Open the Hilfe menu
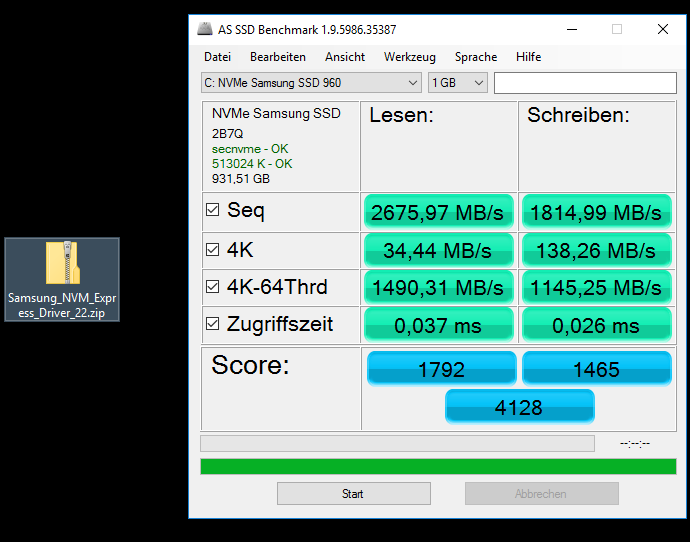This screenshot has width=690, height=542. tap(529, 57)
